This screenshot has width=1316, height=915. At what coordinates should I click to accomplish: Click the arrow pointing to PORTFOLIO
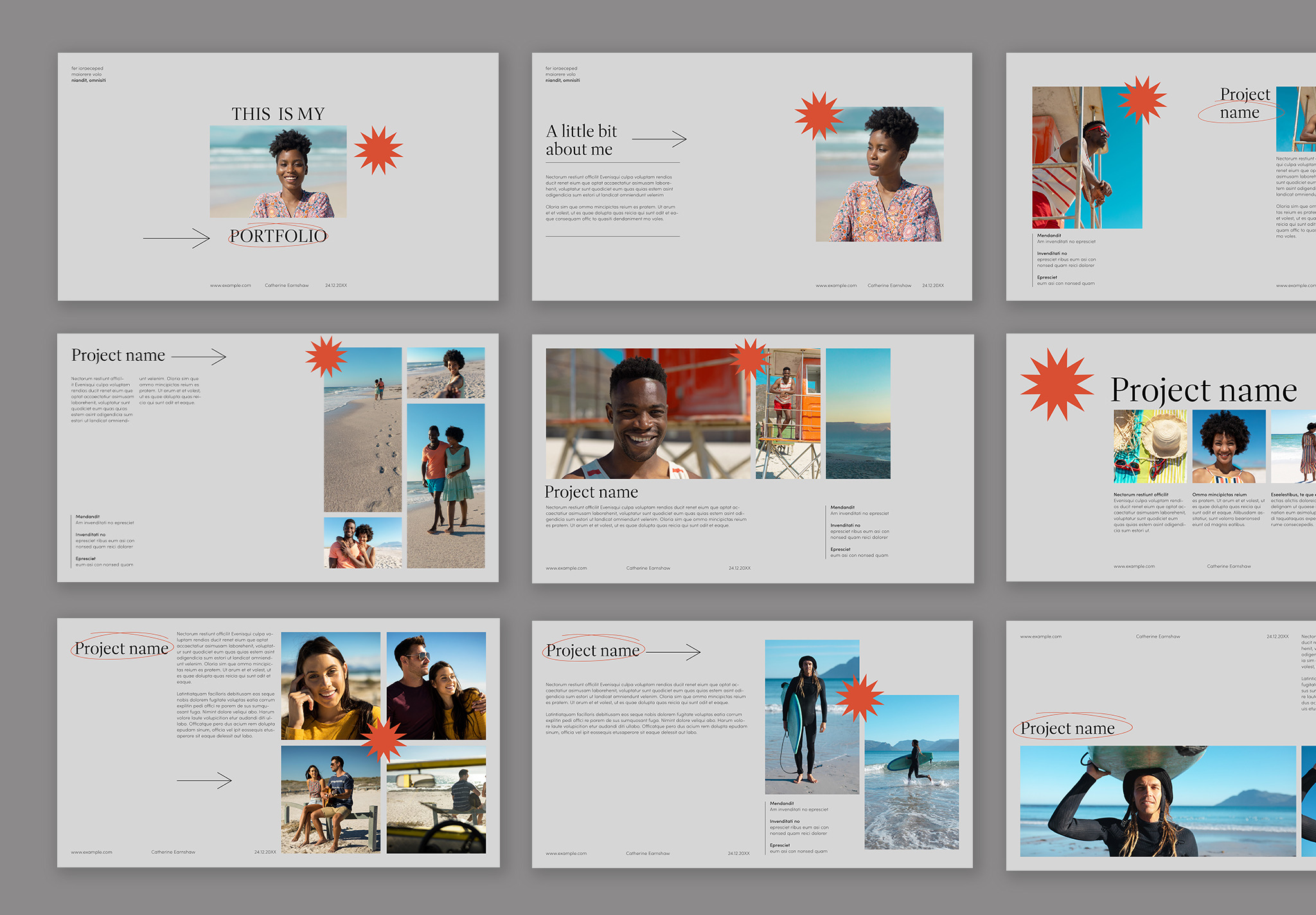point(177,238)
